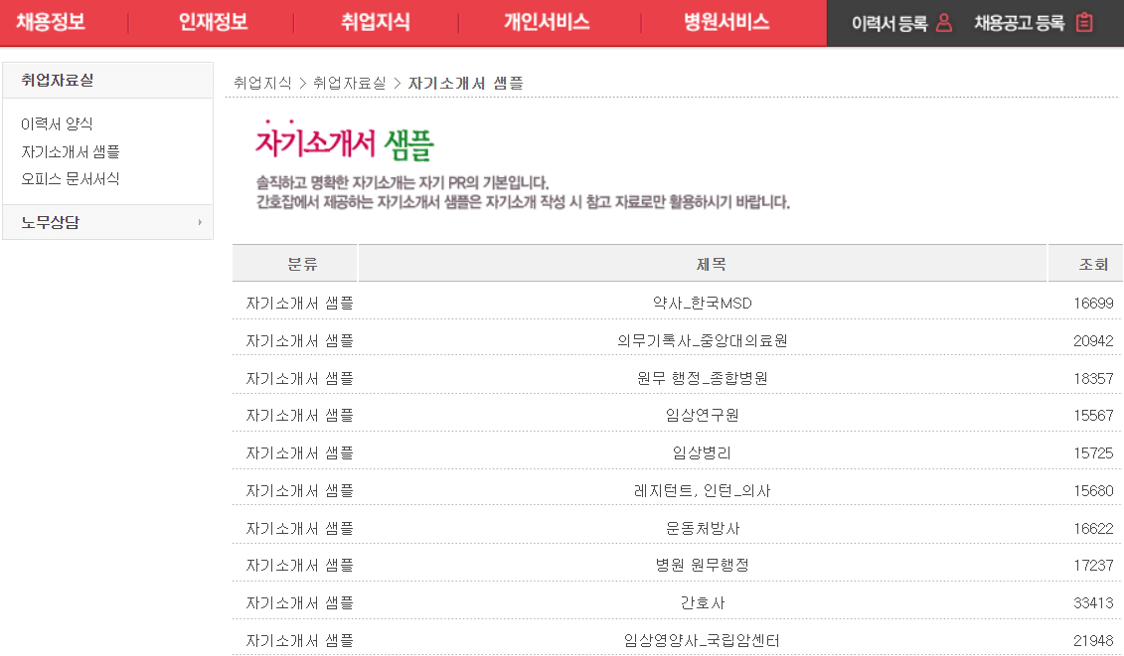Click 취업자료실 in the breadcrumb
Viewport: 1124px width, 656px height.
[349, 83]
